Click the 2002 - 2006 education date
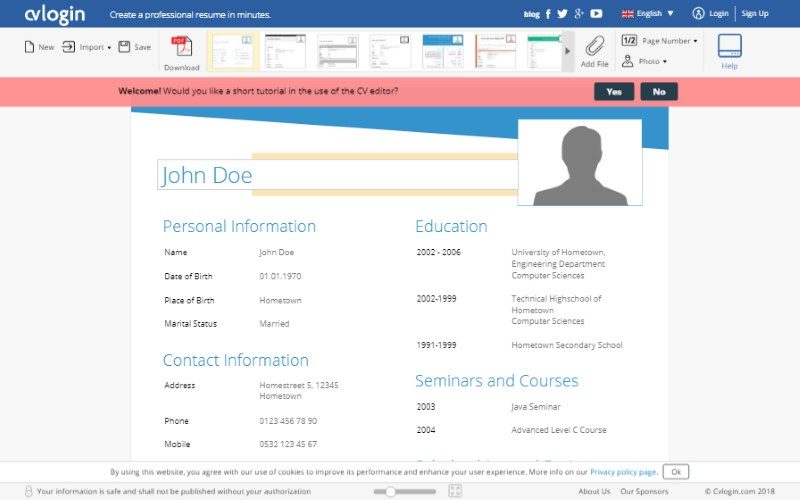Screen dimensions: 800x500 [438, 252]
